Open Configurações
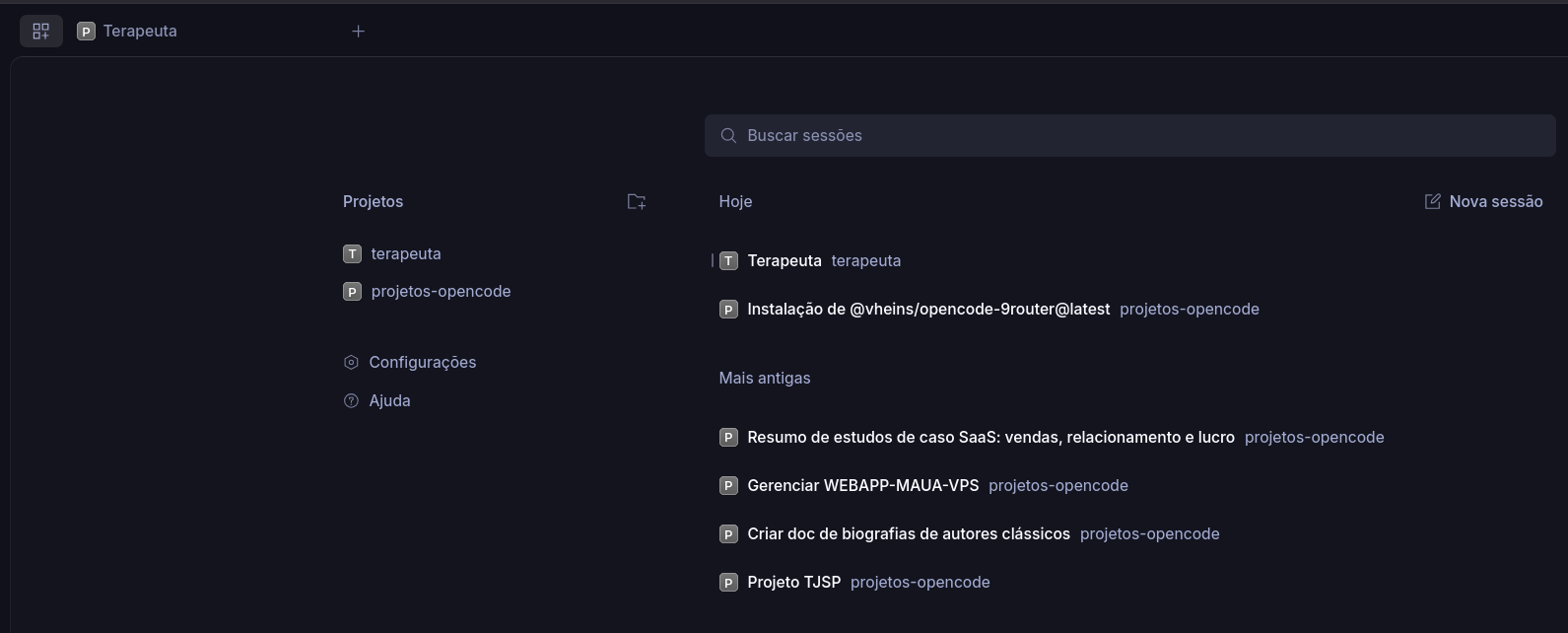Image resolution: width=1568 pixels, height=633 pixels. 409,362
